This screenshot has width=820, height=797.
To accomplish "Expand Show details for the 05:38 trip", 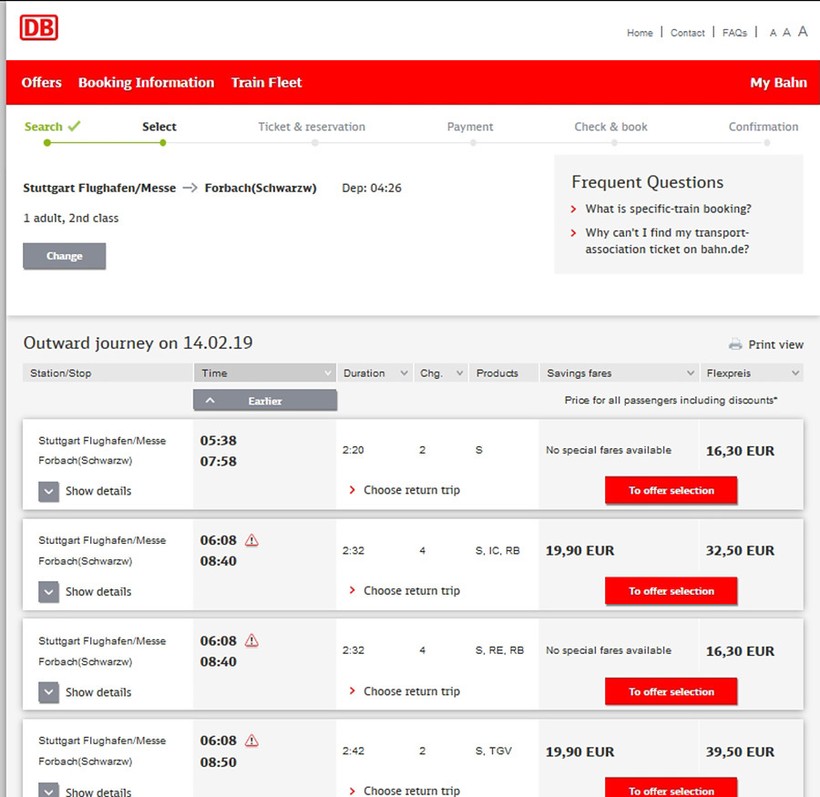I will click(x=49, y=491).
